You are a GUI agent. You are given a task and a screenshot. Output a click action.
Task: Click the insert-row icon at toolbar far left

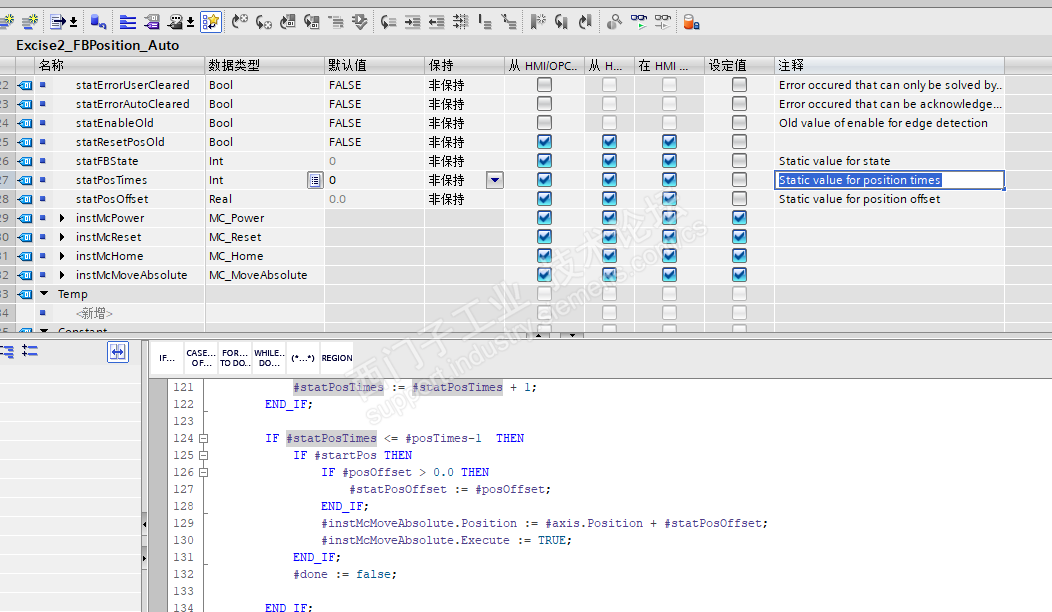click(7, 21)
